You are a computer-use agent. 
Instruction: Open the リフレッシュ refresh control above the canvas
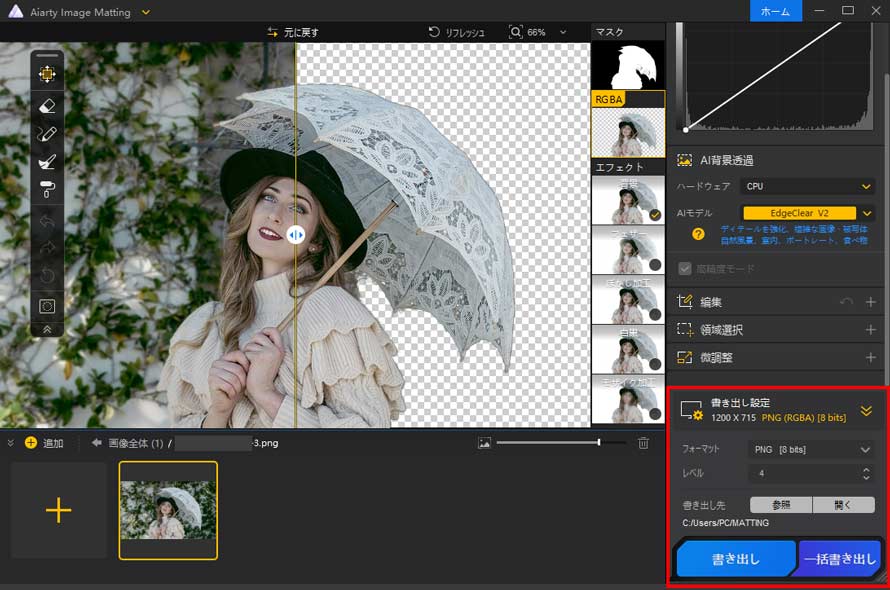[x=461, y=32]
